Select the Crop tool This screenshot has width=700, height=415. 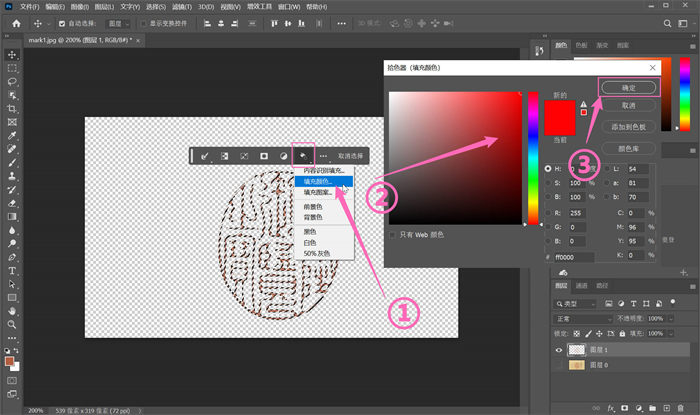13,108
